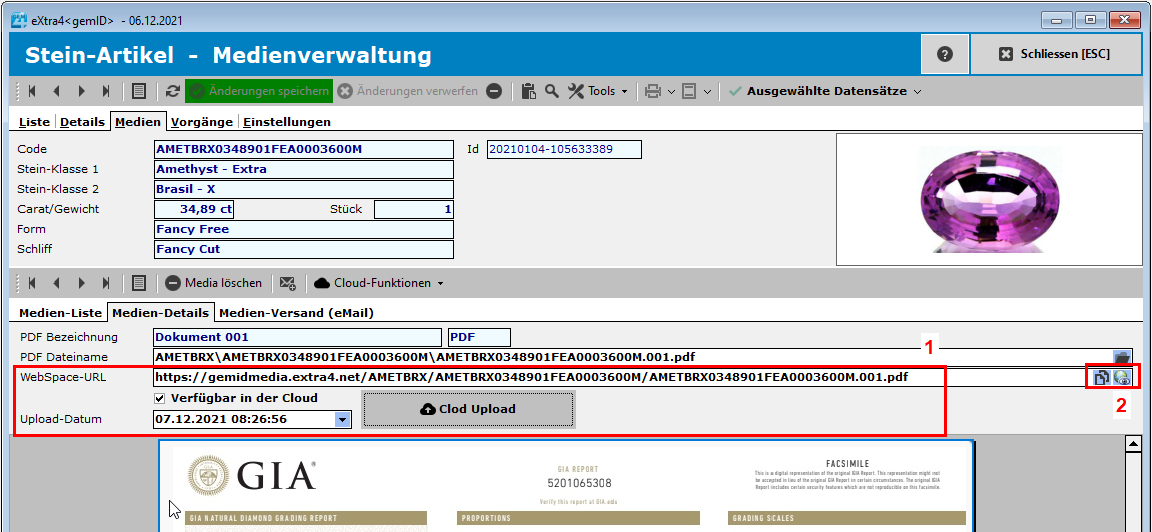Toggle the 'Verfügbar in der Cloud' checkbox
Image resolution: width=1152 pixels, height=532 pixels.
point(161,398)
